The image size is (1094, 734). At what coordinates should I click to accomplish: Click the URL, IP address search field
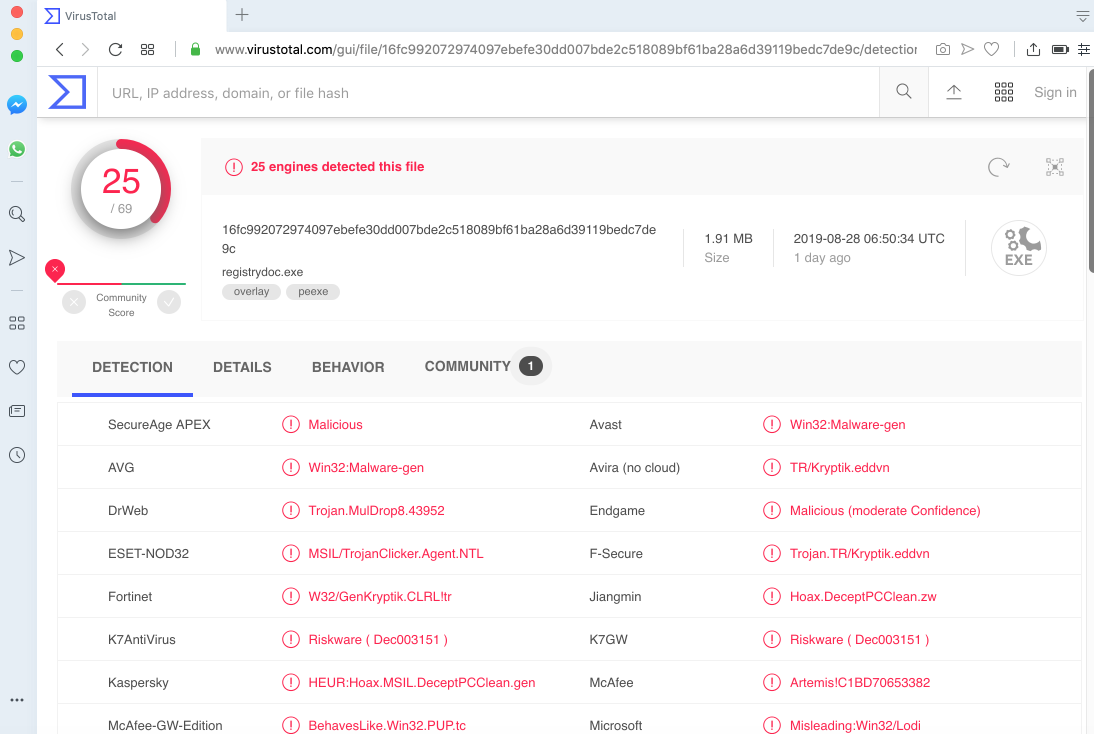tap(490, 93)
